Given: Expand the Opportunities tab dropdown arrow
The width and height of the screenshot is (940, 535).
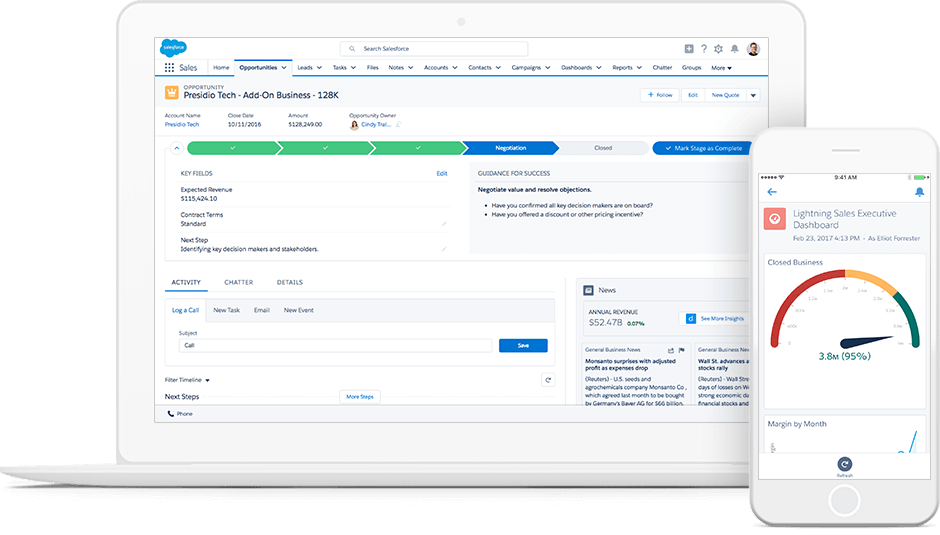Looking at the screenshot, I should tap(285, 68).
